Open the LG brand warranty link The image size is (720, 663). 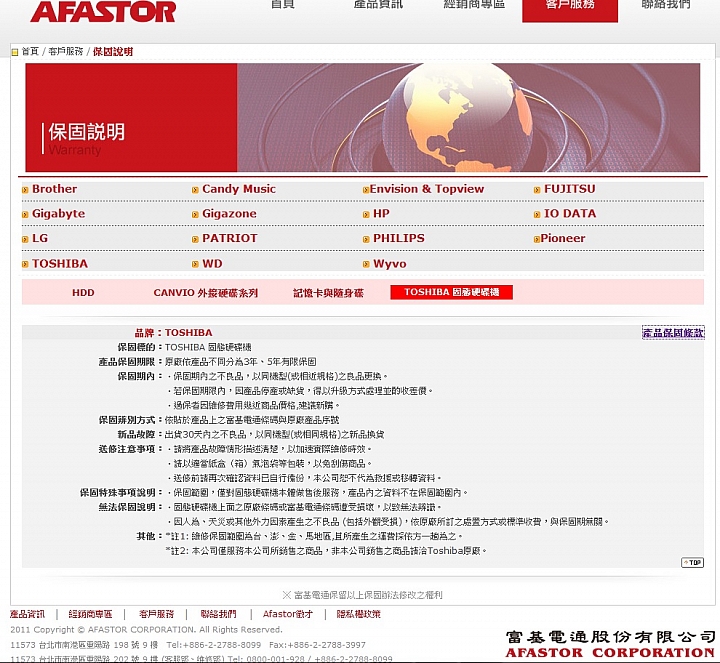(40, 238)
